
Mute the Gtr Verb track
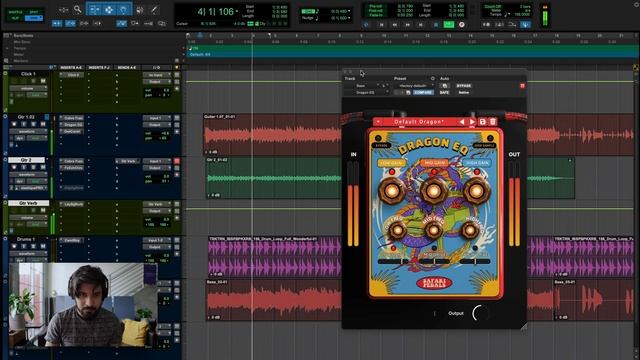point(43,210)
